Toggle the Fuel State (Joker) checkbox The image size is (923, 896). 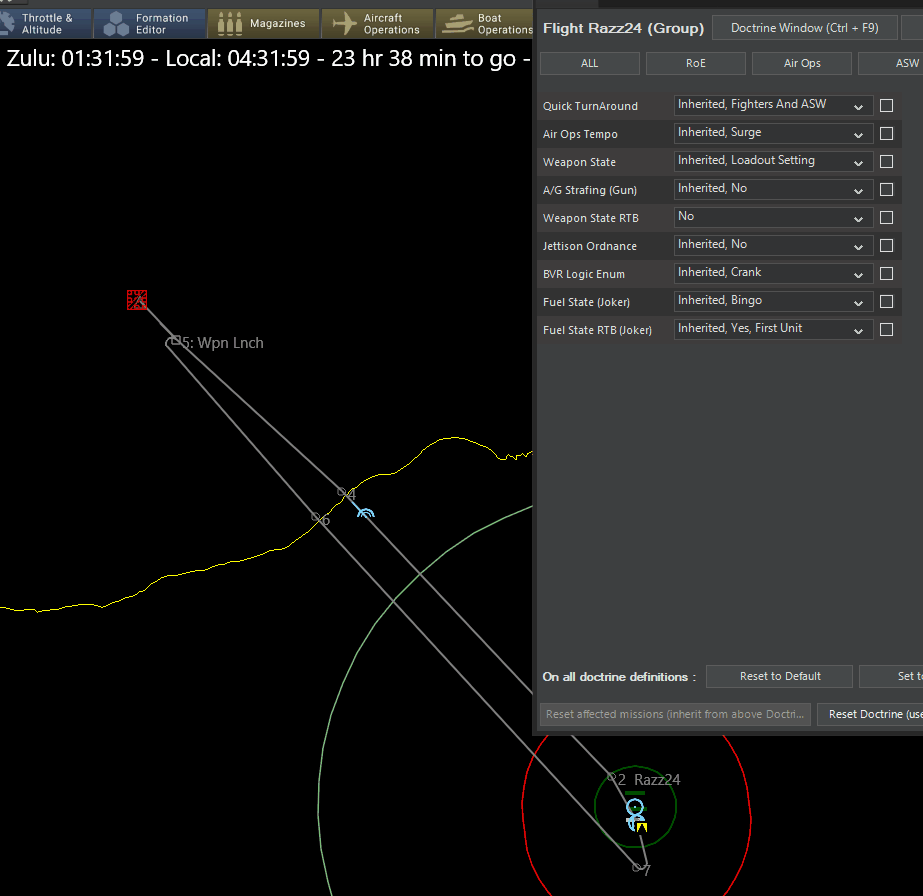pos(887,301)
